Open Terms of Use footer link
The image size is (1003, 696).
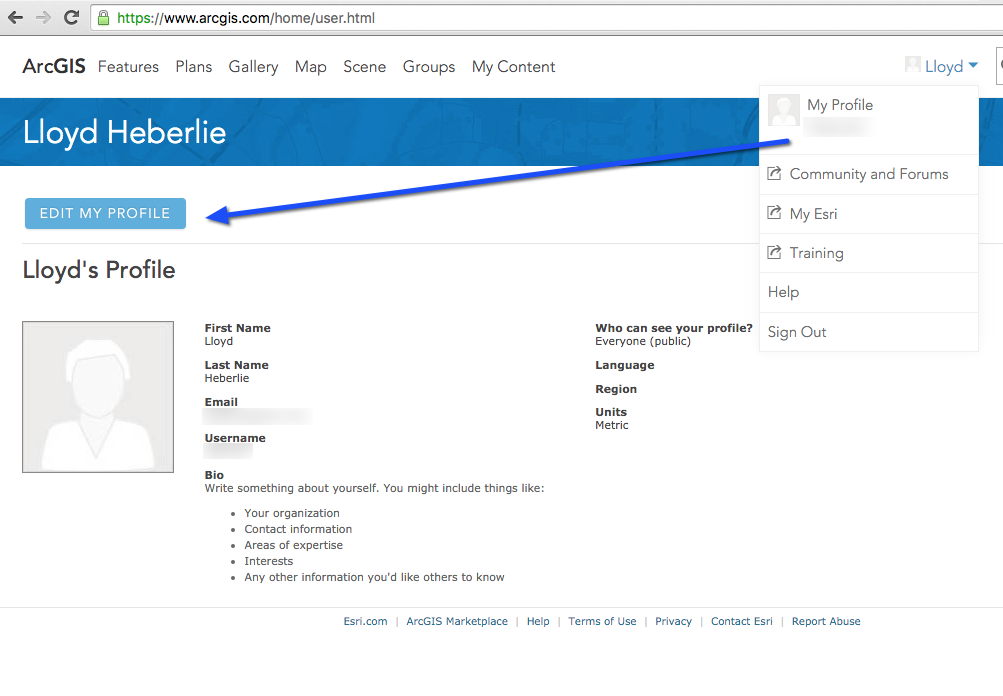602,621
